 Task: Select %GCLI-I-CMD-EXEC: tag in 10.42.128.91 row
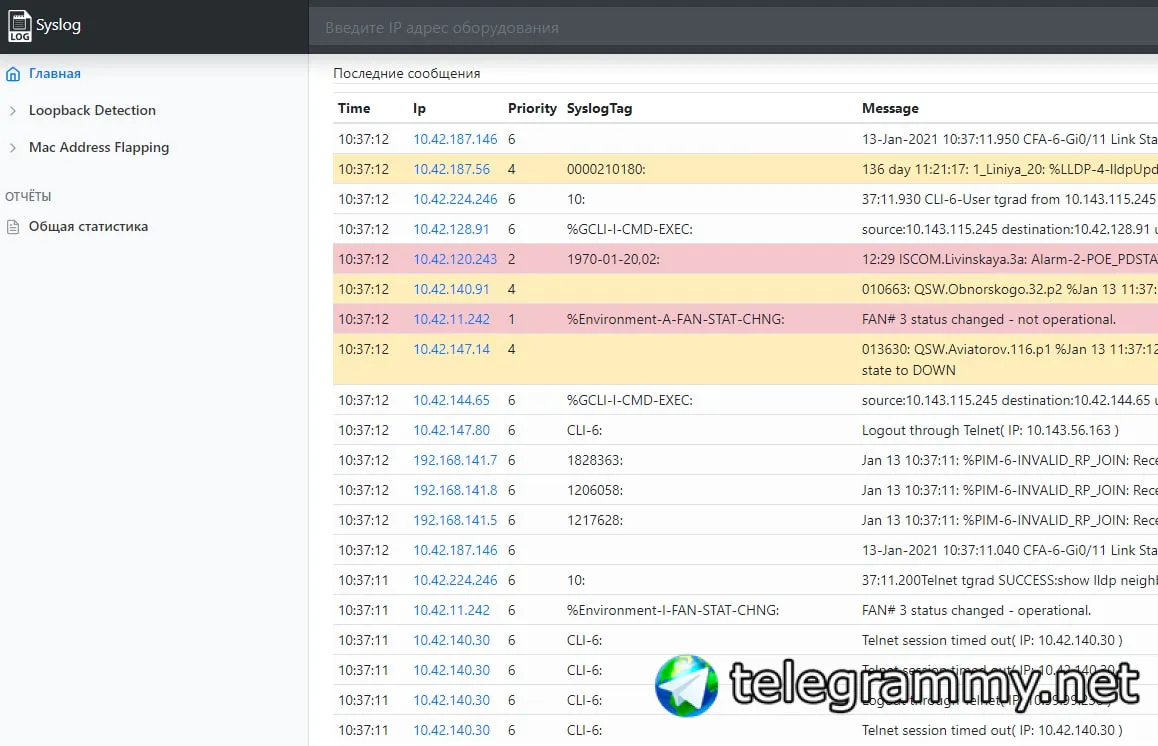pos(629,229)
